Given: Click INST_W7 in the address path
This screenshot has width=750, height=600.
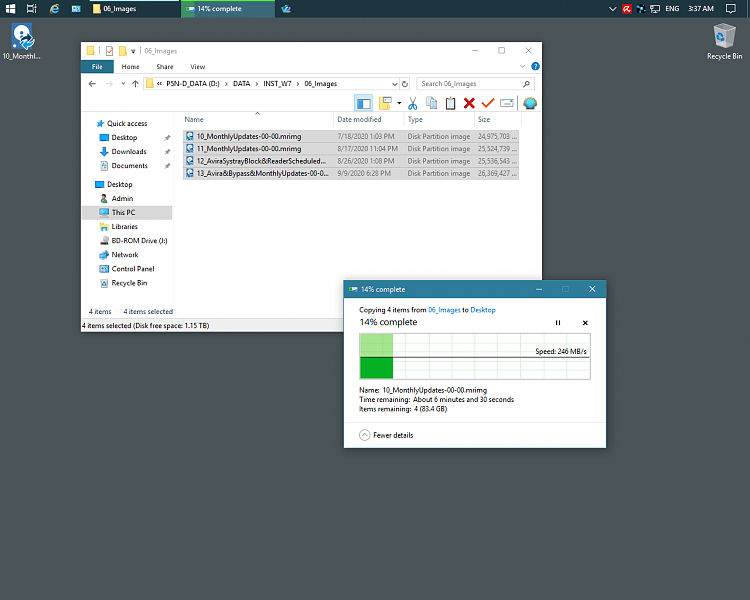Looking at the screenshot, I should 277,84.
